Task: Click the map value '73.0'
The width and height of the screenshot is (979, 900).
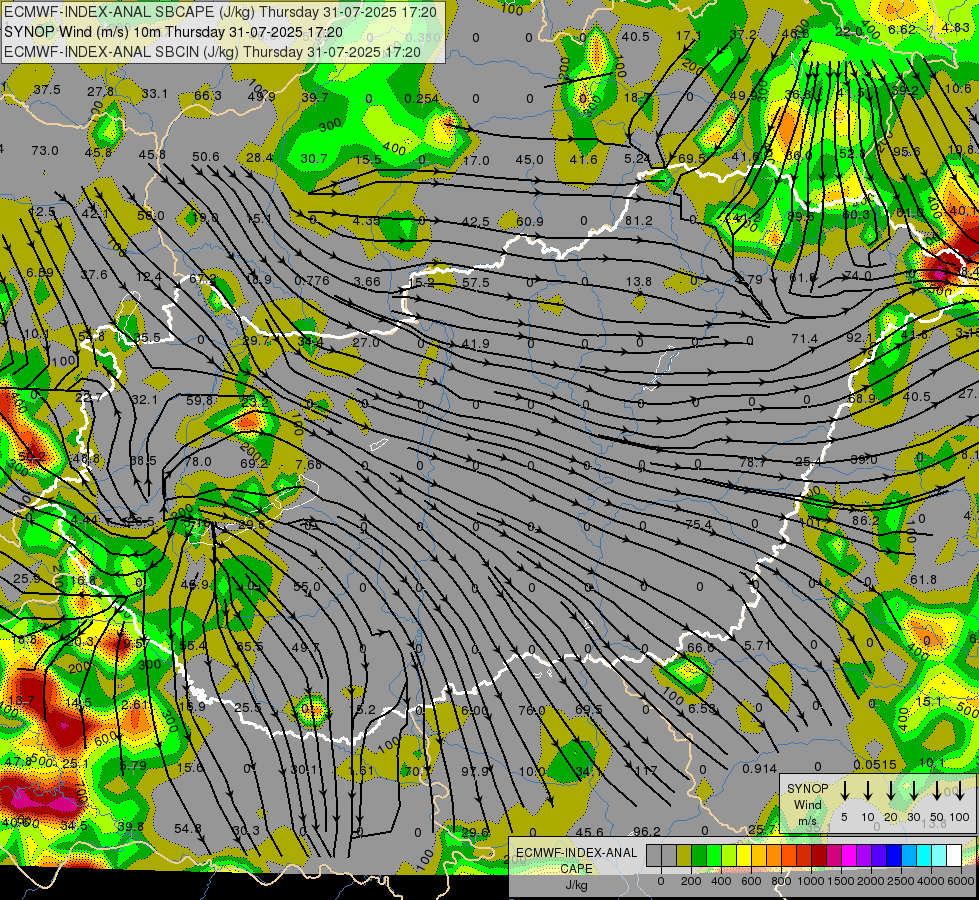Action: point(44,151)
